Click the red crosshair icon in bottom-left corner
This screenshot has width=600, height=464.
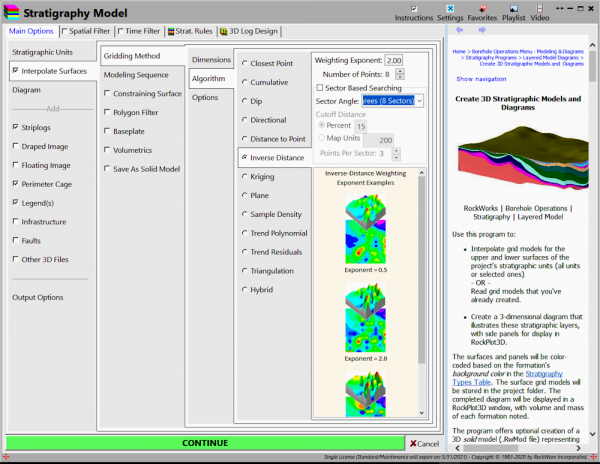point(5,456)
